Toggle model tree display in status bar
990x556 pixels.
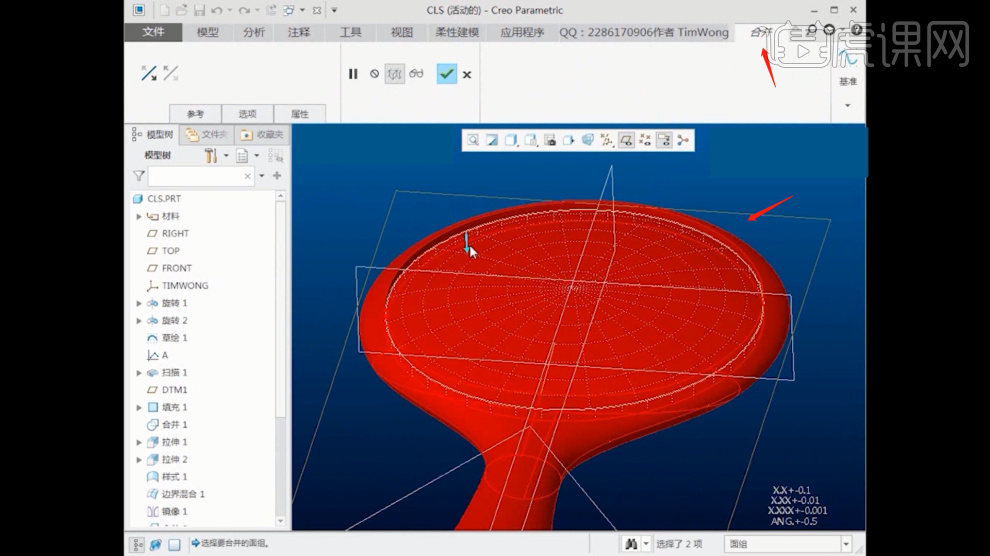(x=138, y=544)
